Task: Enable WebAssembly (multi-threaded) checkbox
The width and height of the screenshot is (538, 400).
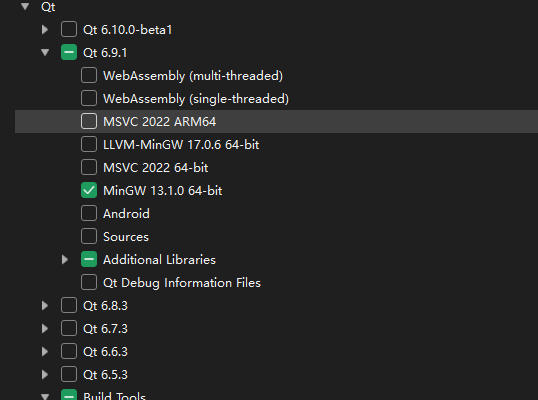Action: 89,75
